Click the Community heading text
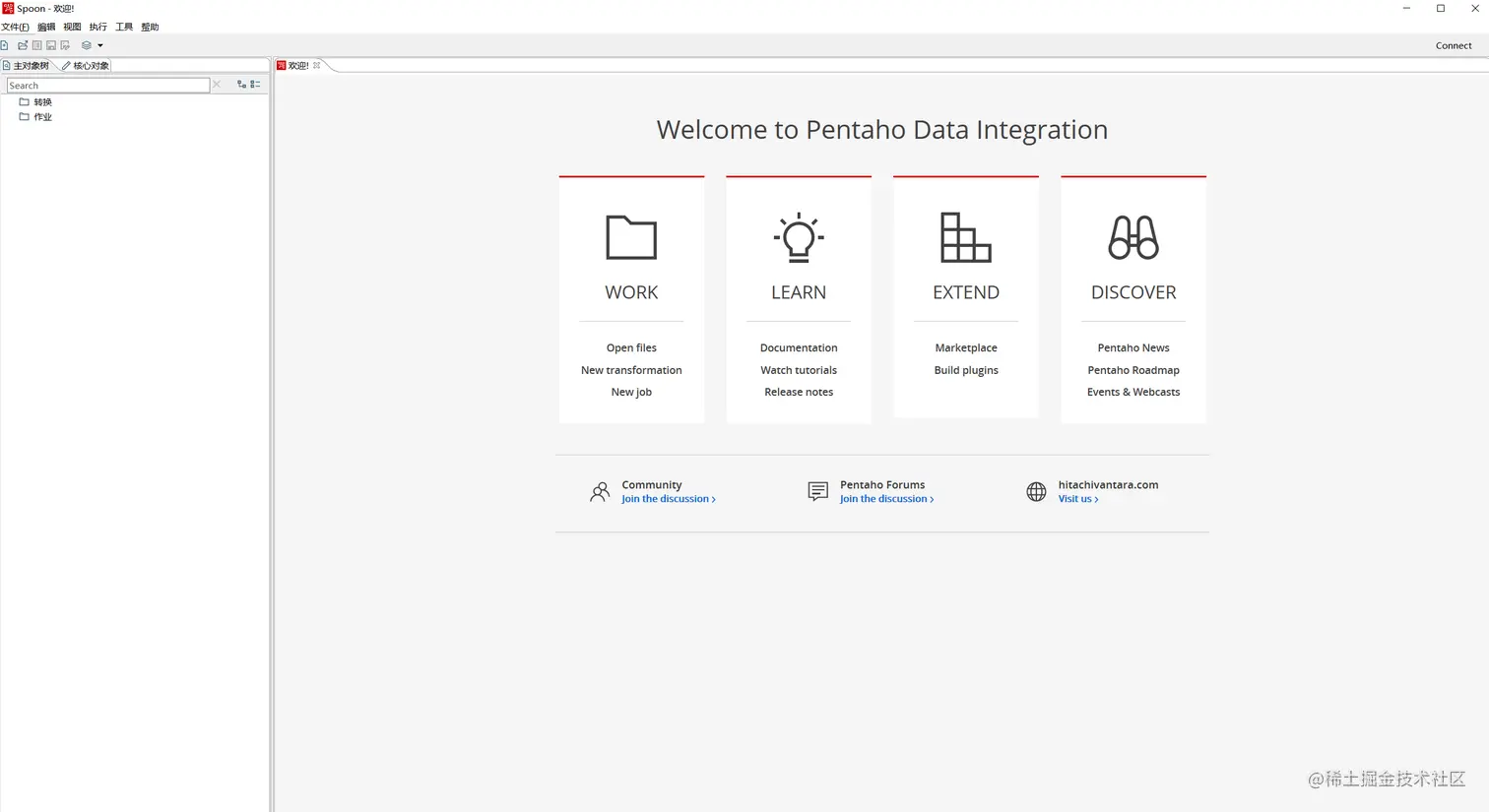 [x=652, y=484]
